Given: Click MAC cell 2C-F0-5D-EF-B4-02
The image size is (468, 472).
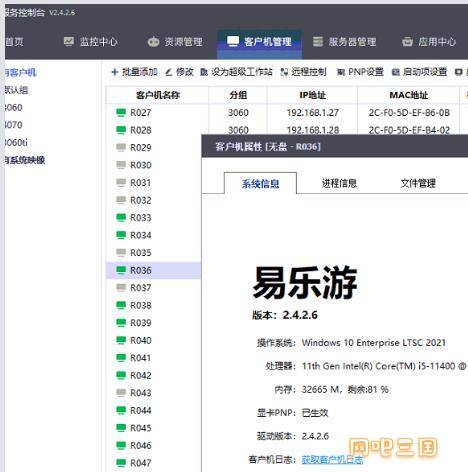Looking at the screenshot, I should point(409,130).
